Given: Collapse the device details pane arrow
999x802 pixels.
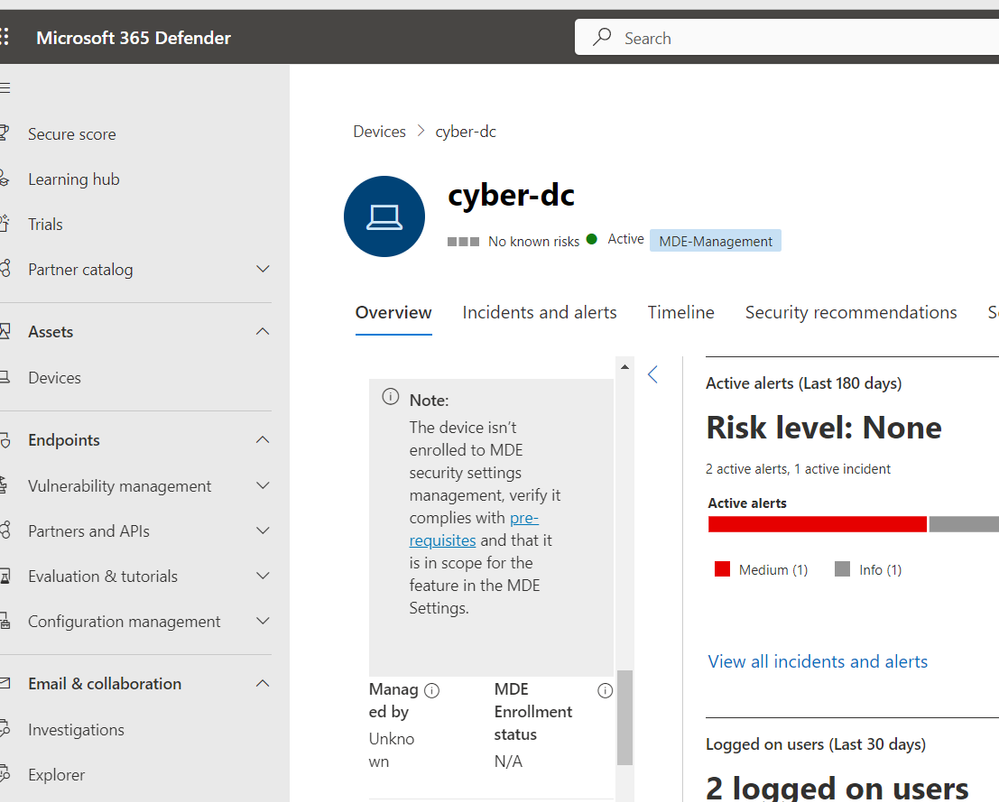Looking at the screenshot, I should [652, 375].
